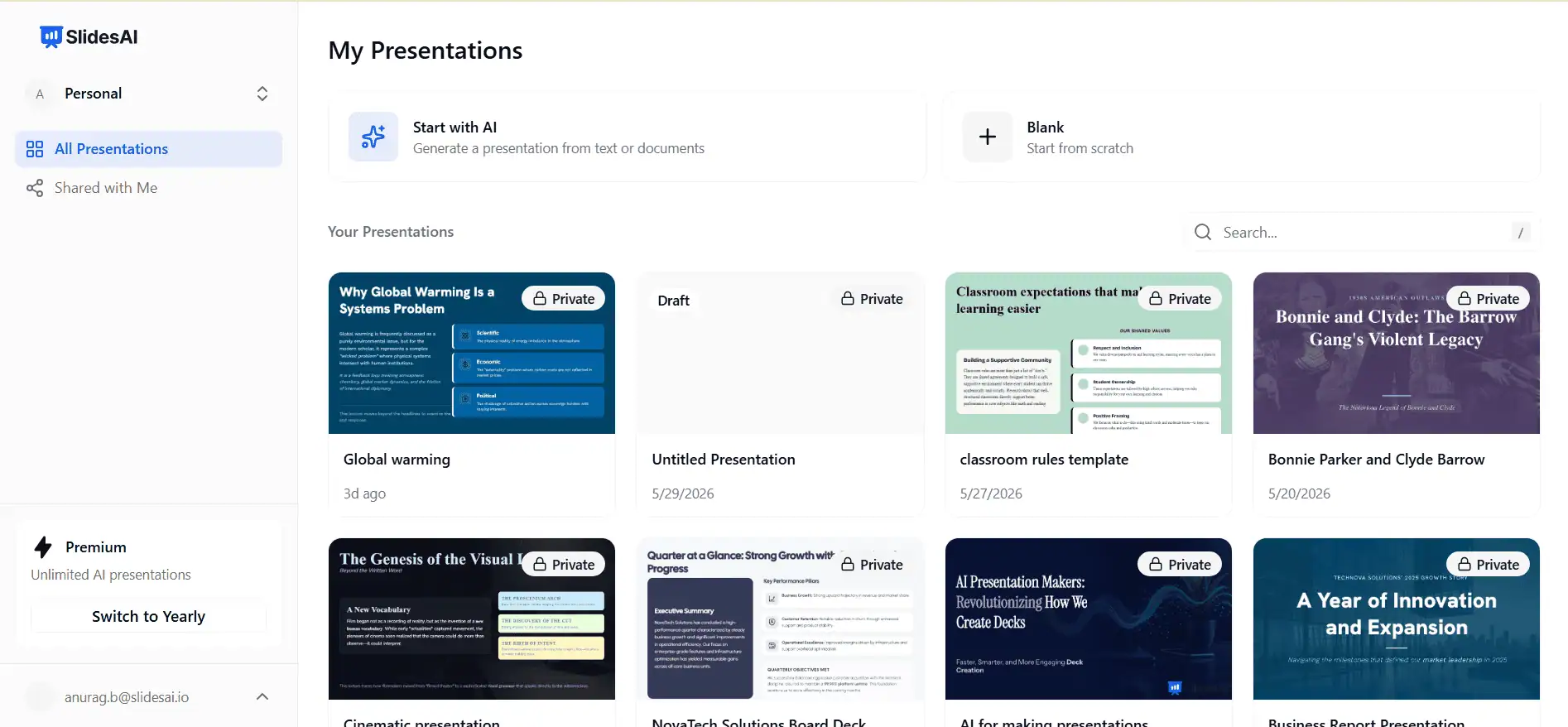Click the Start with AI sparkle icon
This screenshot has width=1568, height=727.
pos(373,137)
